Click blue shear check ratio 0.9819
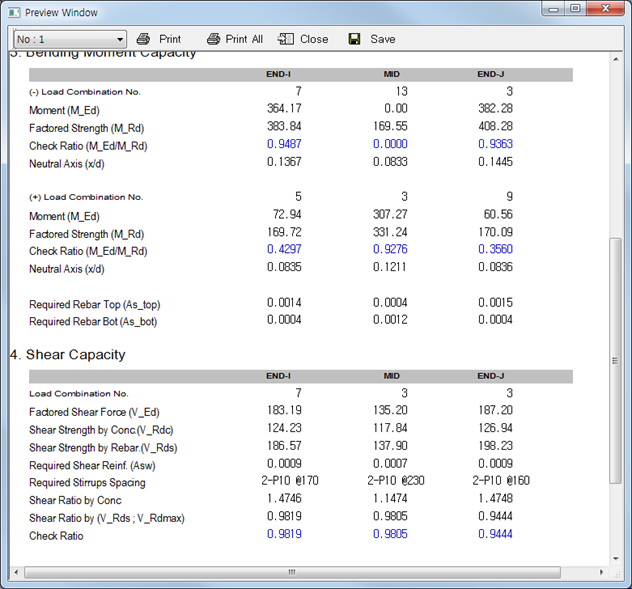The width and height of the screenshot is (632, 589). click(284, 534)
